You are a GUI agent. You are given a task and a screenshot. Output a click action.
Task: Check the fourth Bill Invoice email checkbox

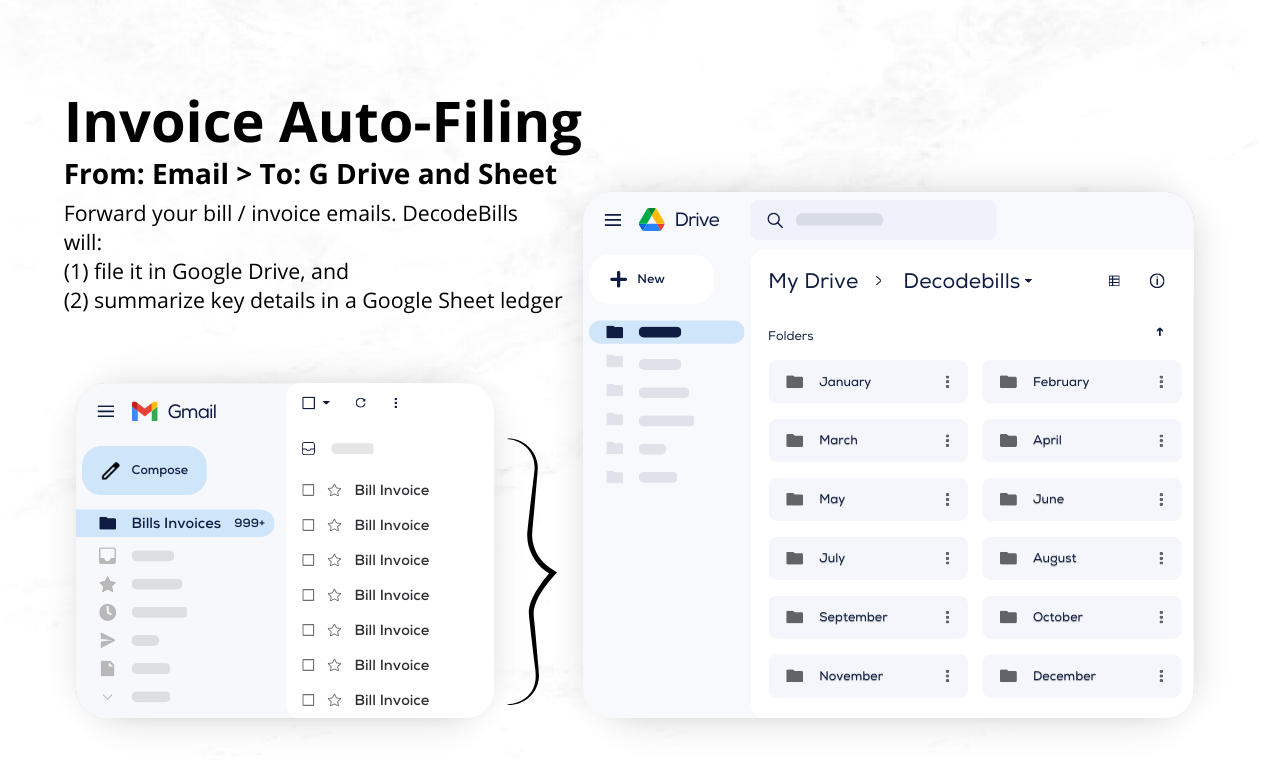pyautogui.click(x=308, y=595)
